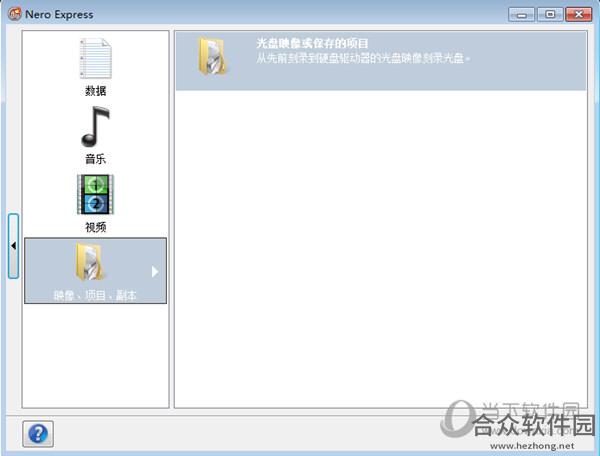
Task: Maximize the Nero Express window
Action: tap(550, 15)
